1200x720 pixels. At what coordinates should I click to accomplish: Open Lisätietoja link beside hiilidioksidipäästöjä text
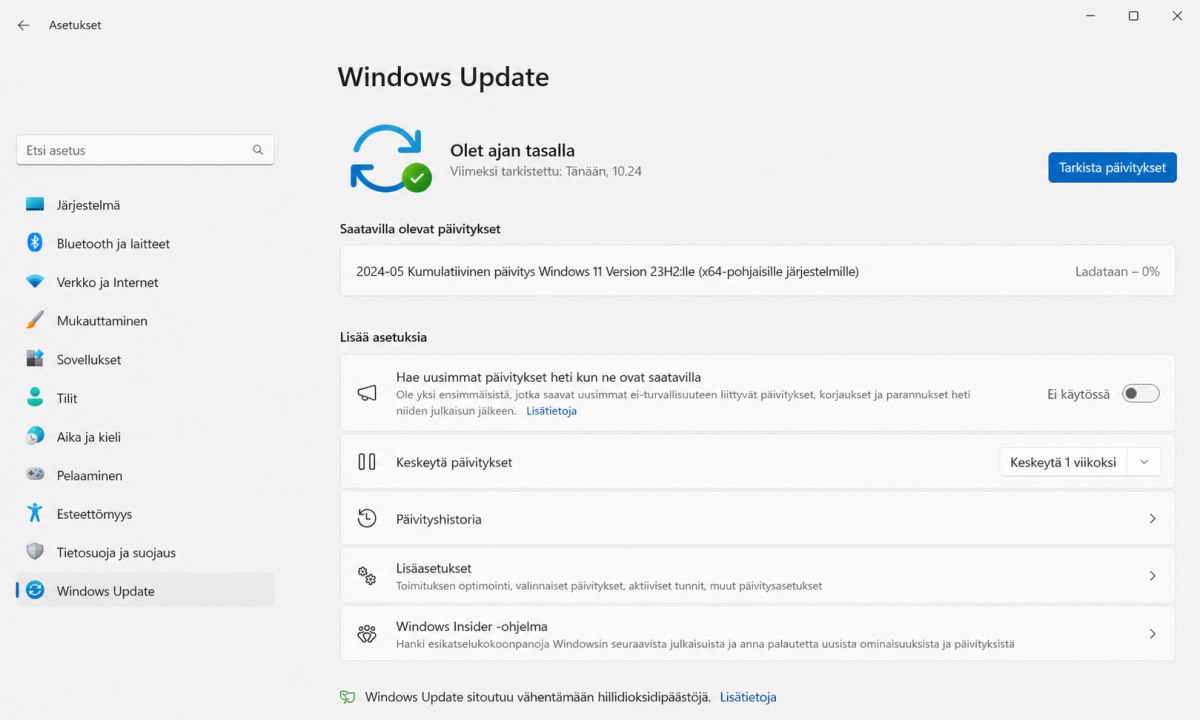pyautogui.click(x=748, y=697)
